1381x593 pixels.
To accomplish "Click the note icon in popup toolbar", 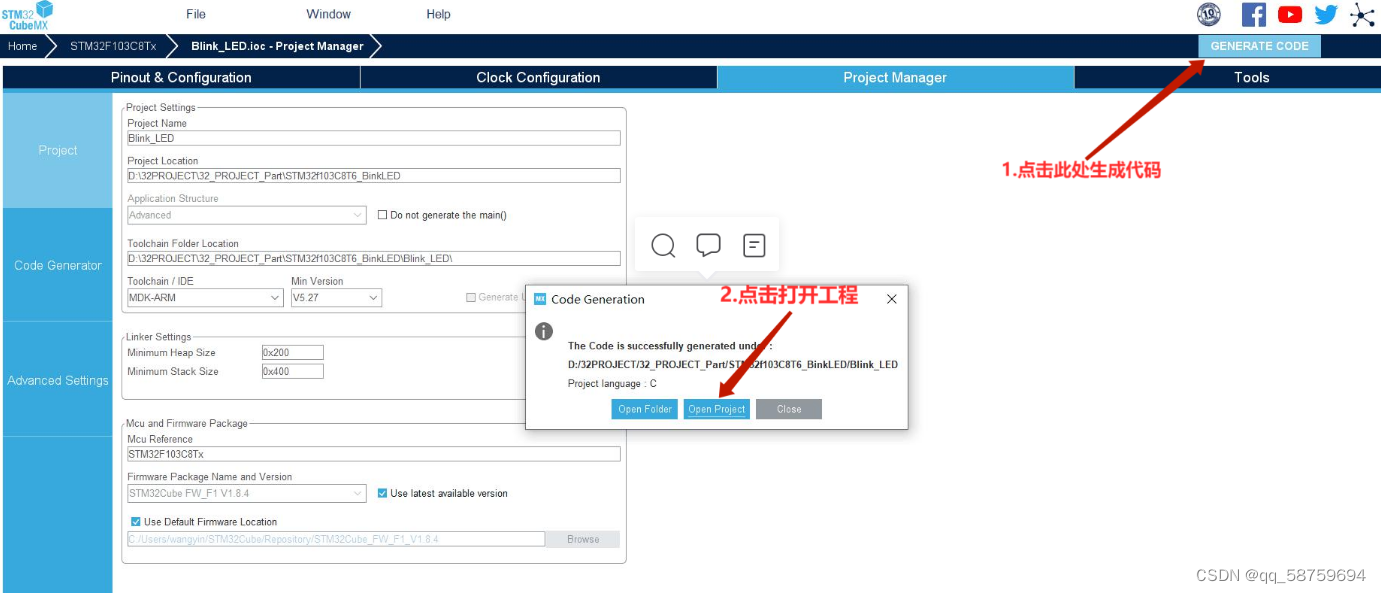I will pos(754,245).
